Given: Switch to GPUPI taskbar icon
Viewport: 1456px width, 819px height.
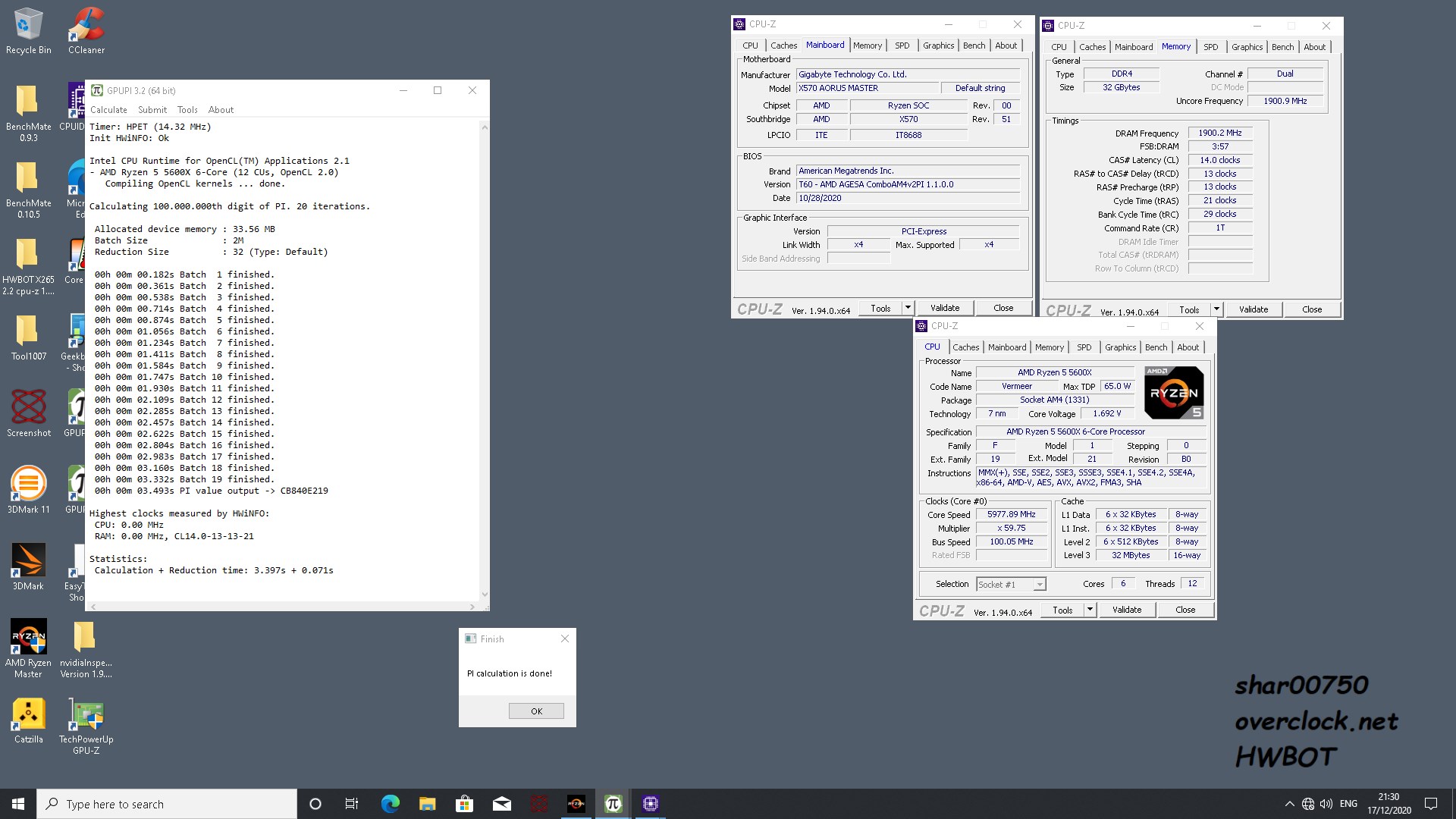Looking at the screenshot, I should coord(613,804).
